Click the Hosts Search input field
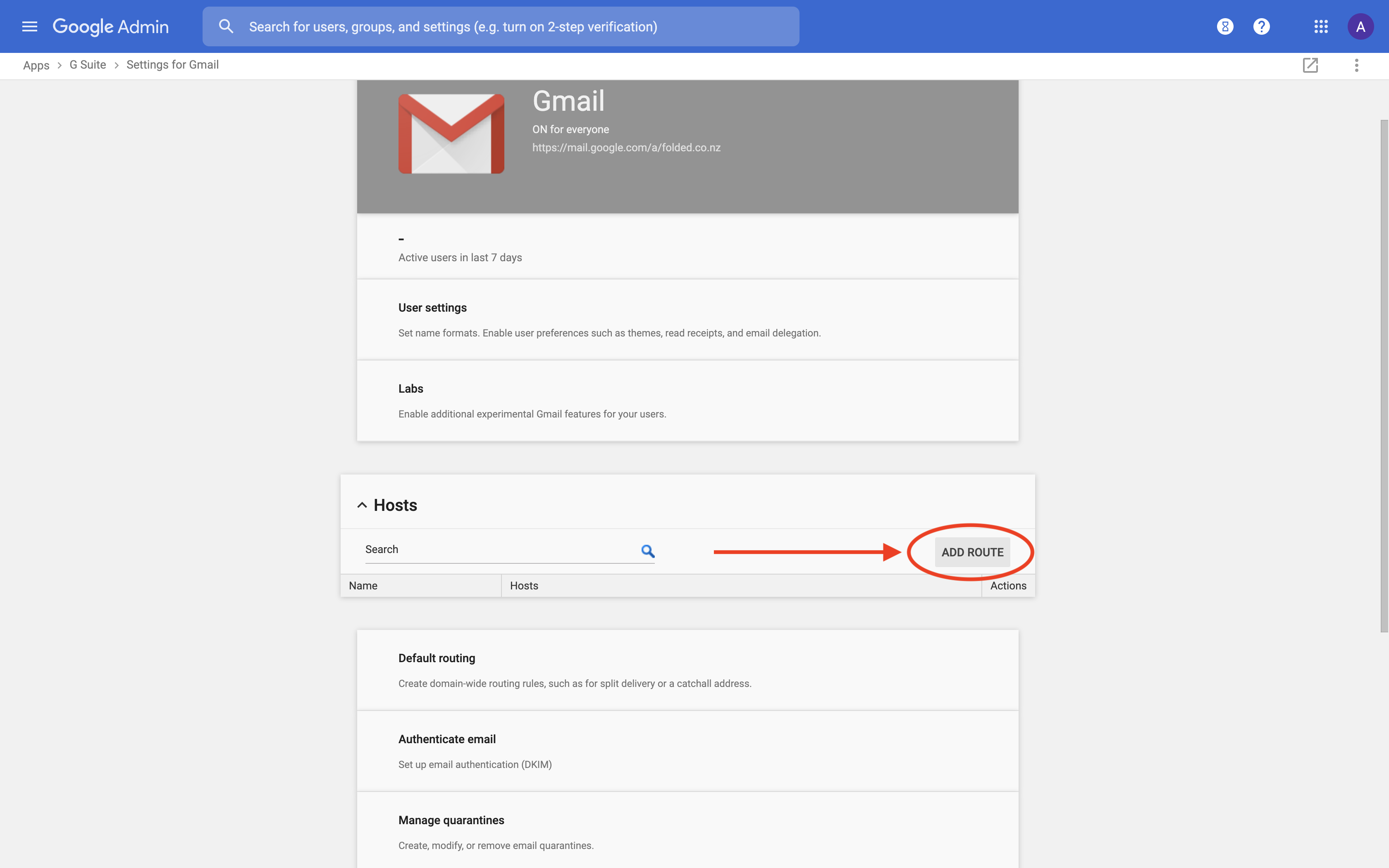Image resolution: width=1389 pixels, height=868 pixels. click(x=499, y=550)
